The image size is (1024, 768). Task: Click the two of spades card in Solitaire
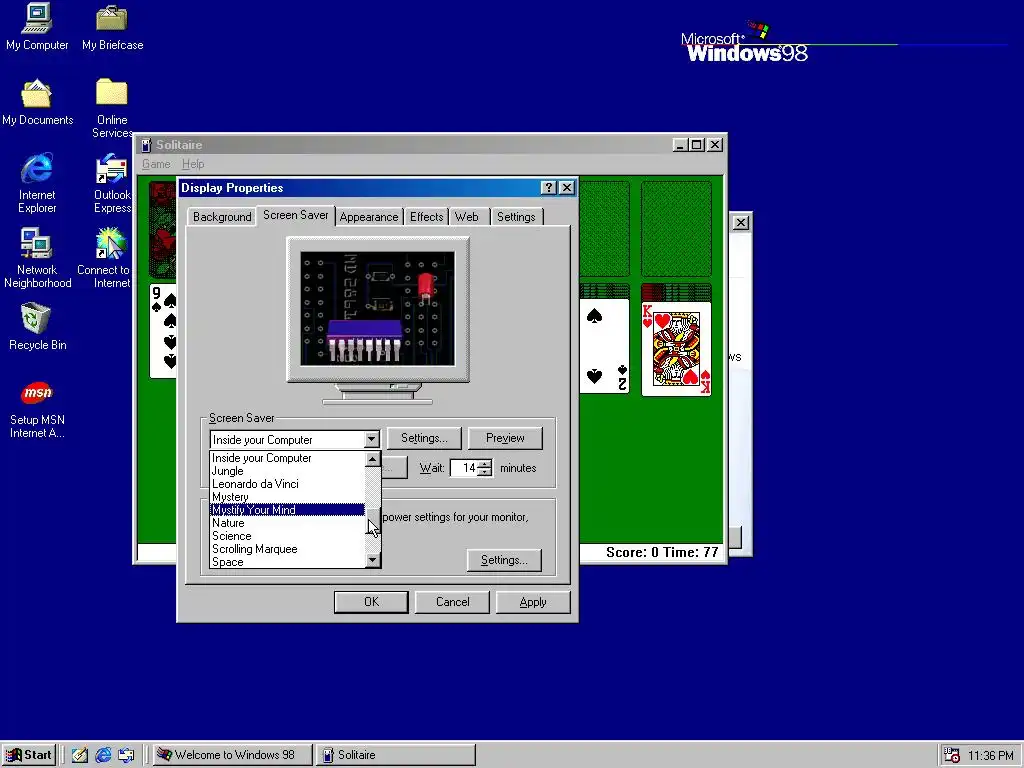[605, 346]
